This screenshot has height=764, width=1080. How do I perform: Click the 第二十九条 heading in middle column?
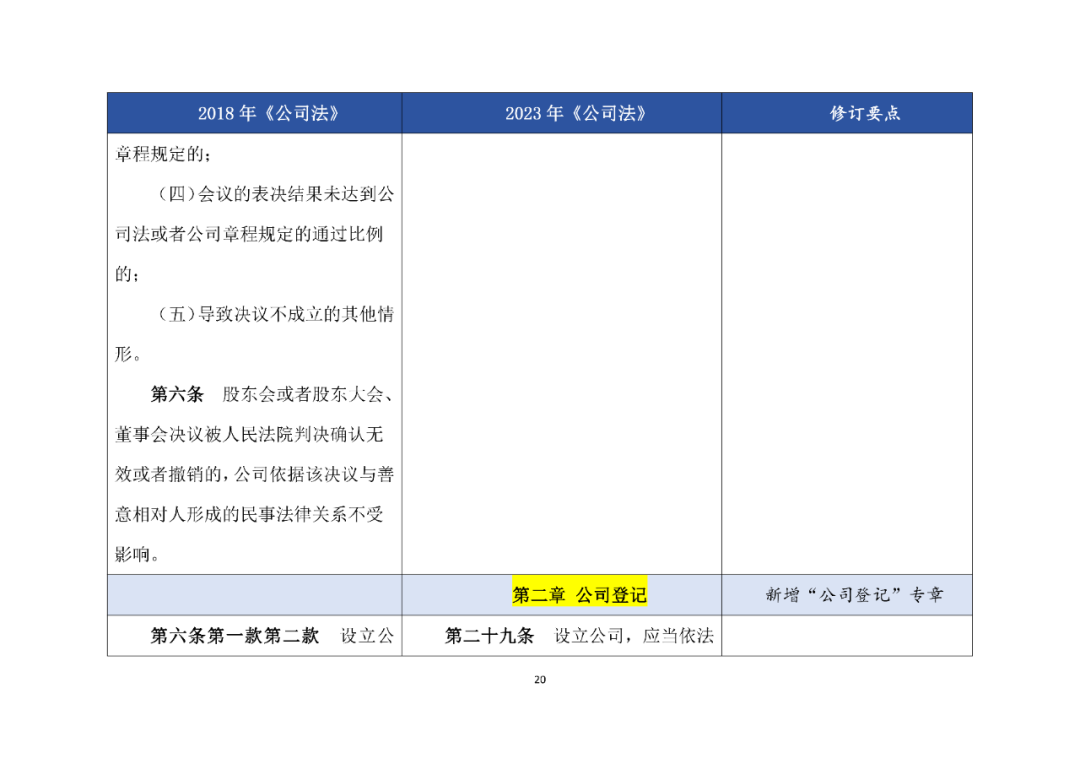tap(489, 635)
